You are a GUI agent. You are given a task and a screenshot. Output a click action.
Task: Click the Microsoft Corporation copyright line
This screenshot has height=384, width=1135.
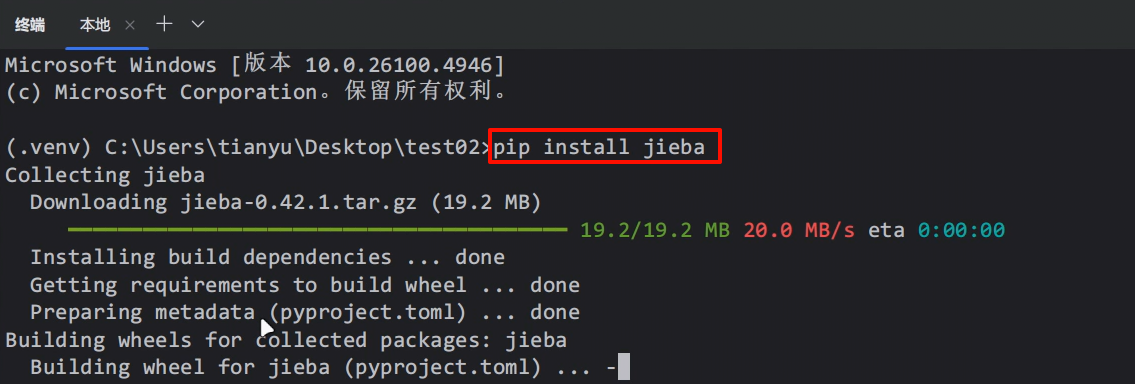[x=257, y=92]
